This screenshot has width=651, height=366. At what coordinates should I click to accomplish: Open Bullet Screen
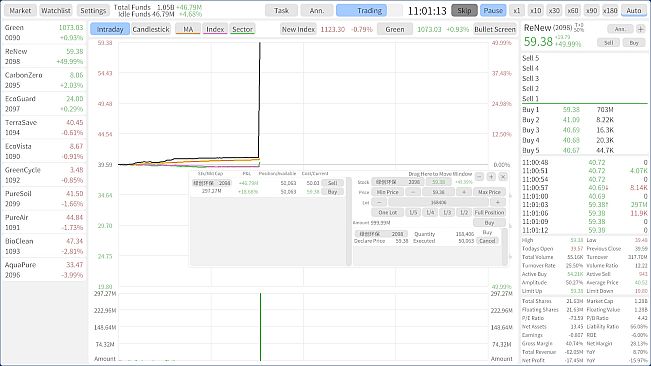tap(494, 29)
